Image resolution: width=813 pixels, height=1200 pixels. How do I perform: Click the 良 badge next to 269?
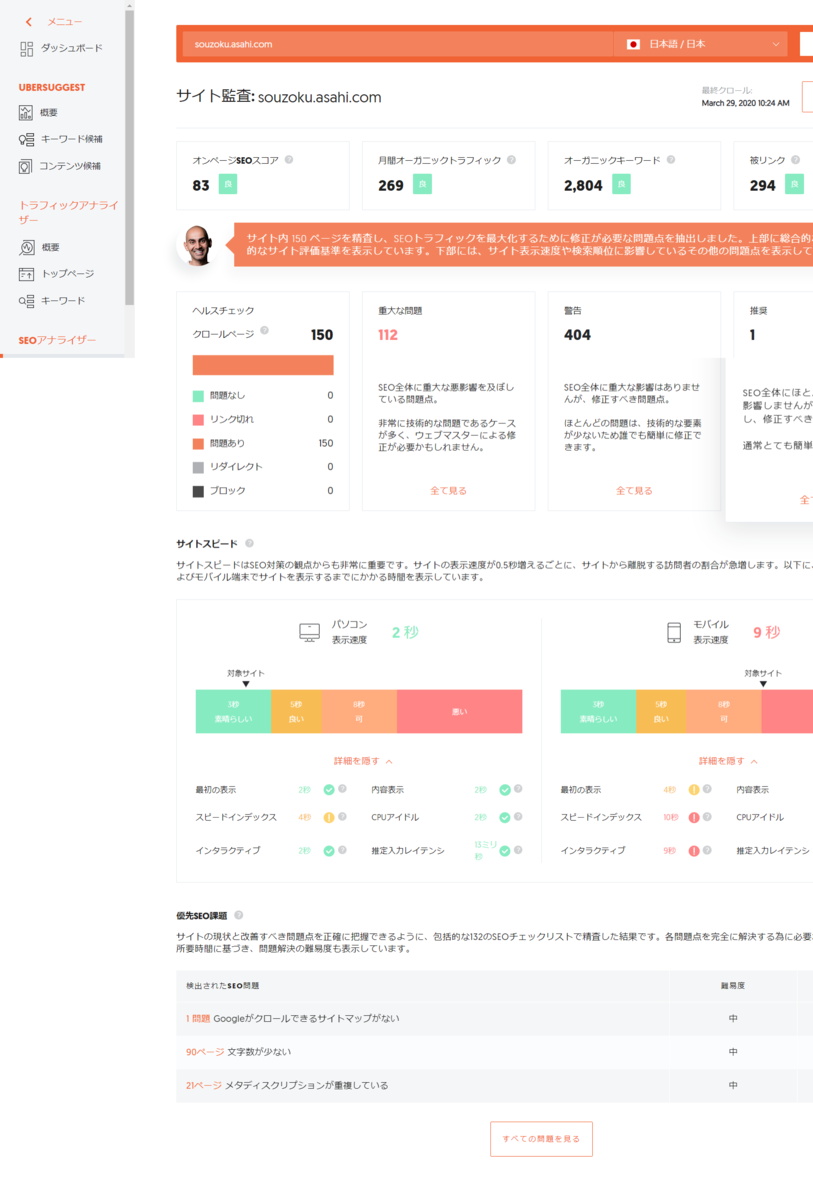pyautogui.click(x=422, y=184)
